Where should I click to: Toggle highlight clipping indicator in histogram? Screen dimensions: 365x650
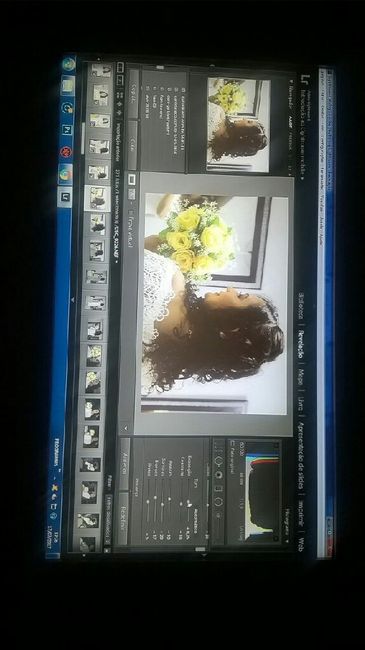pyautogui.click(x=276, y=538)
